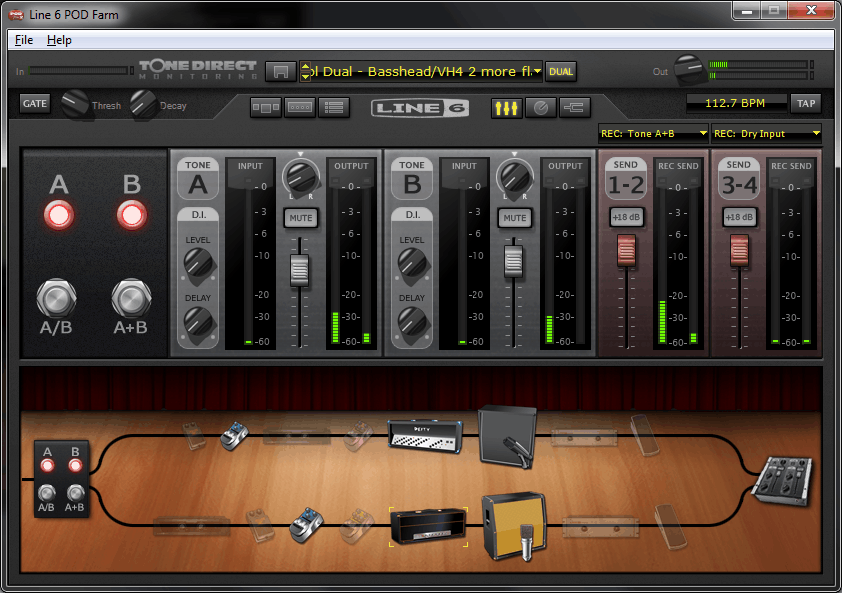Select the black amp head in Tone B
The image size is (842, 593).
428,527
